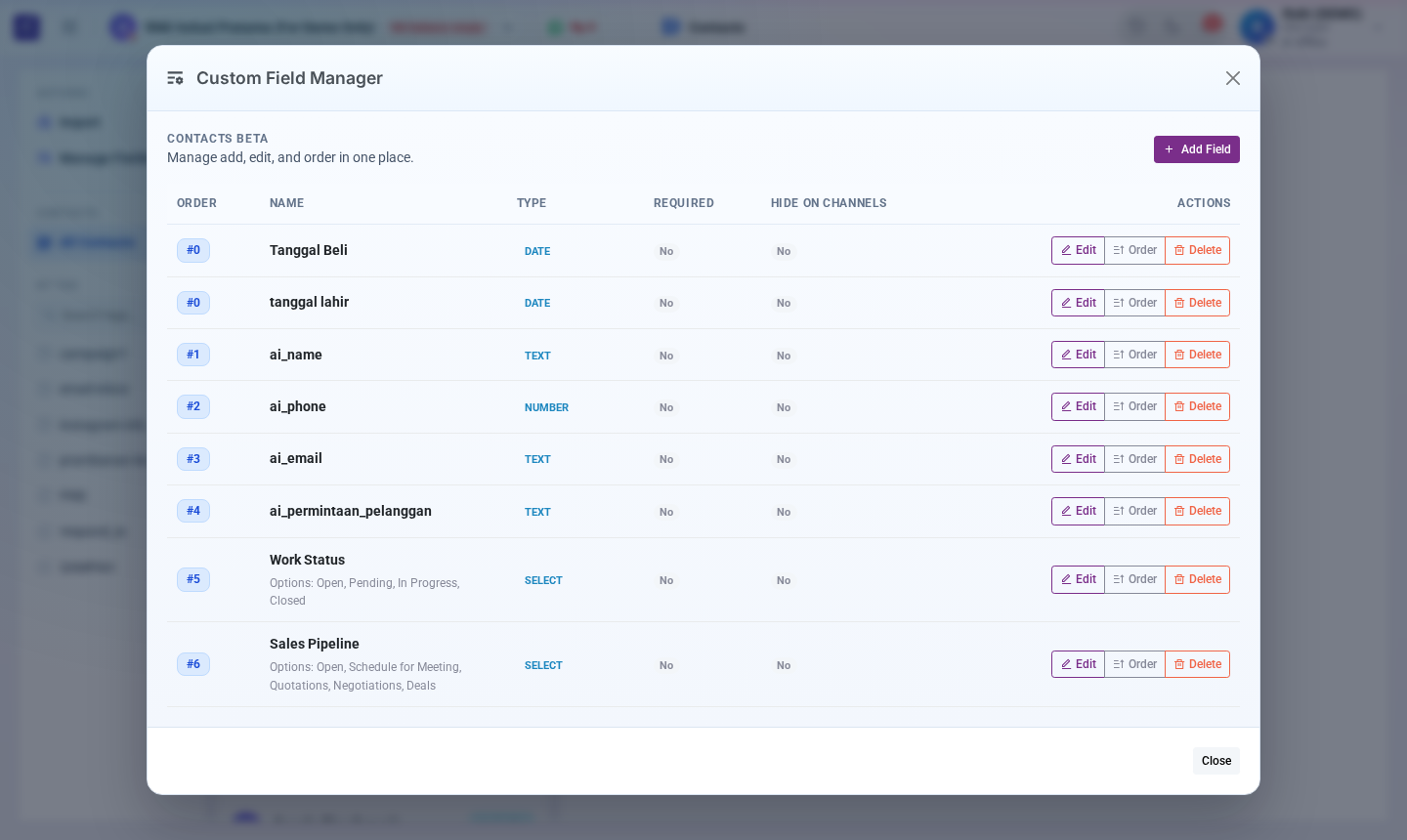1407x840 pixels.
Task: Edit the ai_email field
Action: (x=1078, y=459)
